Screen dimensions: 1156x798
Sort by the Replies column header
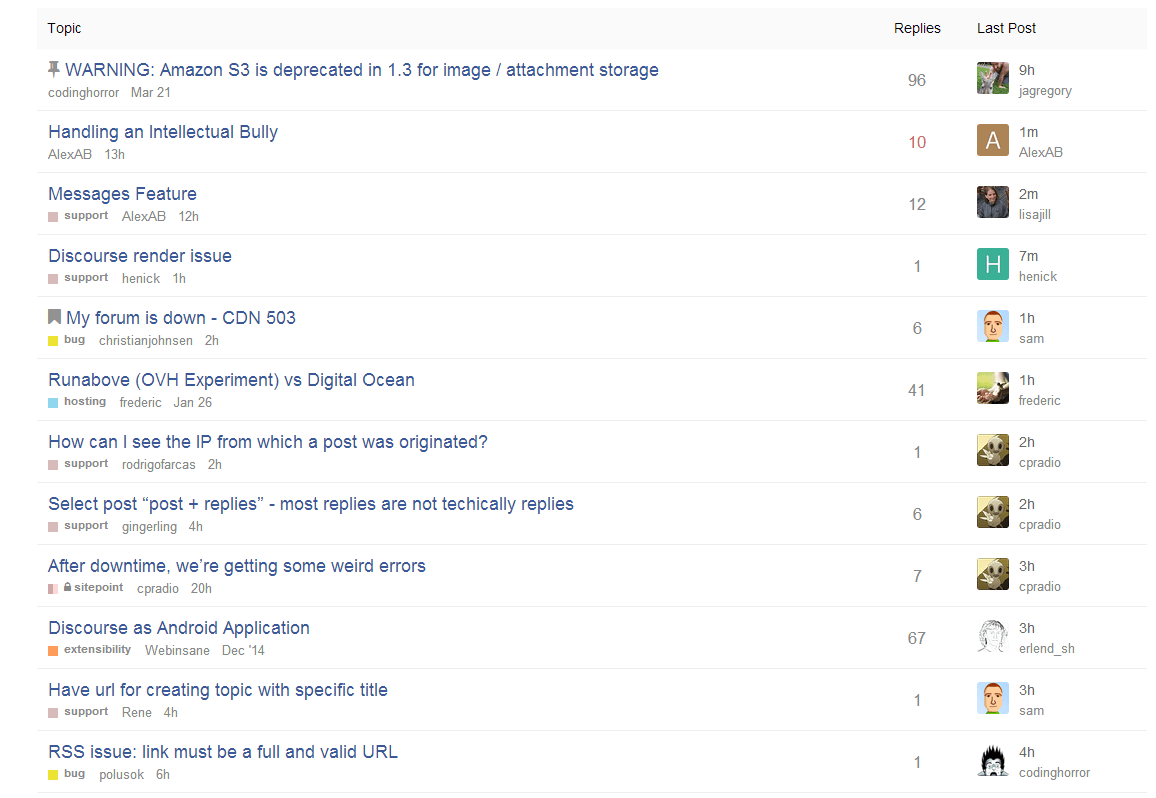pyautogui.click(x=917, y=28)
